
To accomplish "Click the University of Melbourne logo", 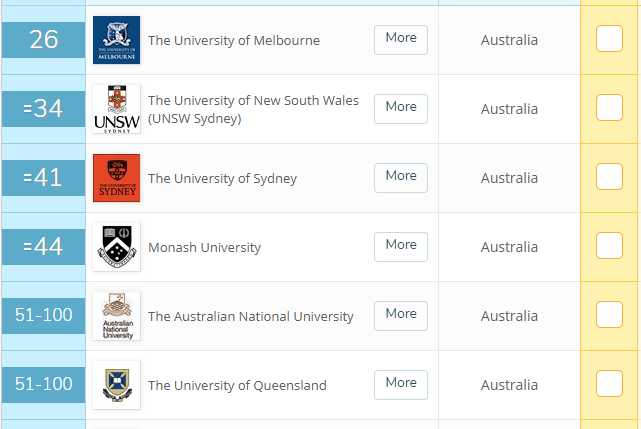I will (117, 40).
